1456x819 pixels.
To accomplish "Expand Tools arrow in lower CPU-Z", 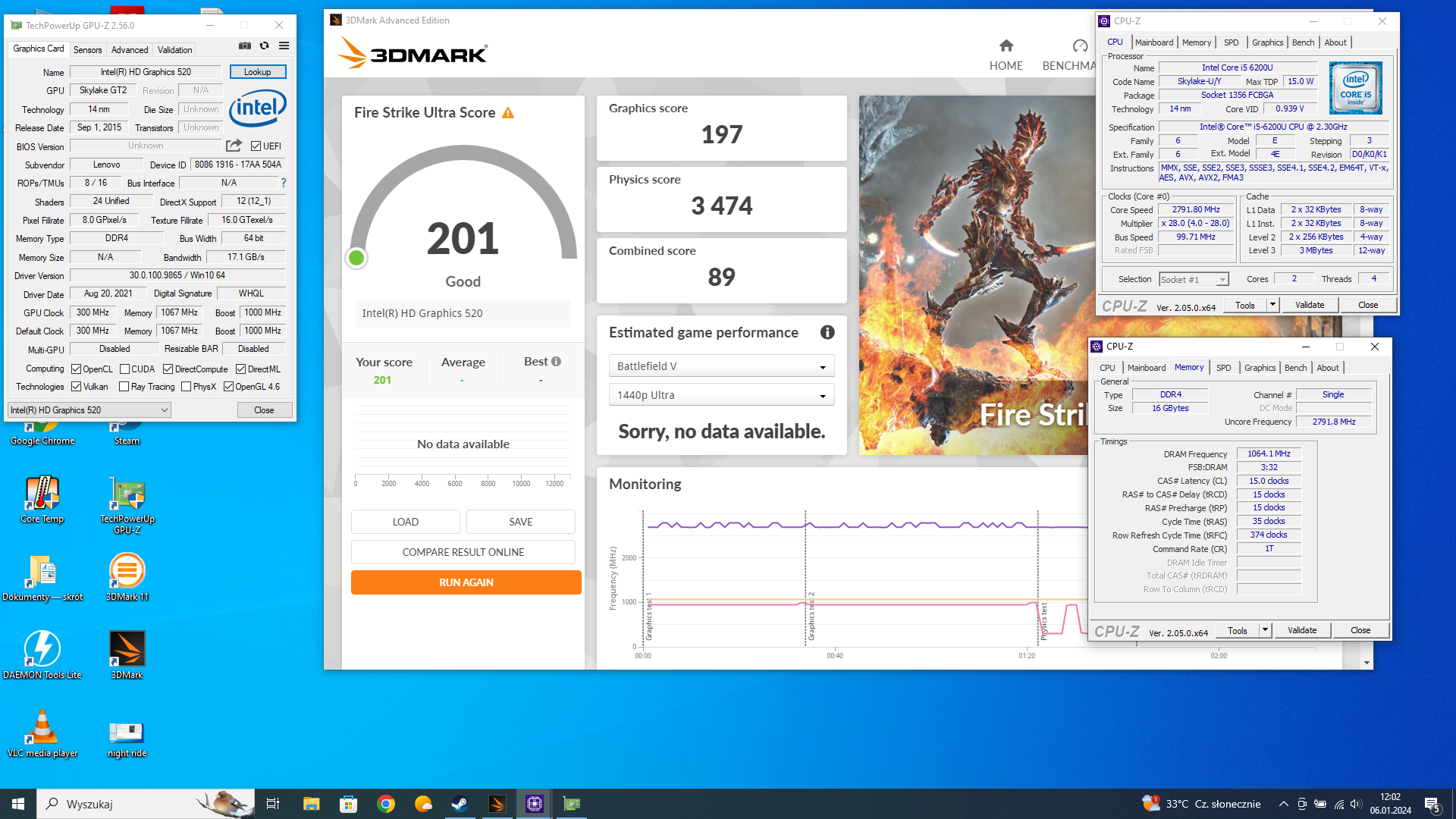I will pos(1265,630).
